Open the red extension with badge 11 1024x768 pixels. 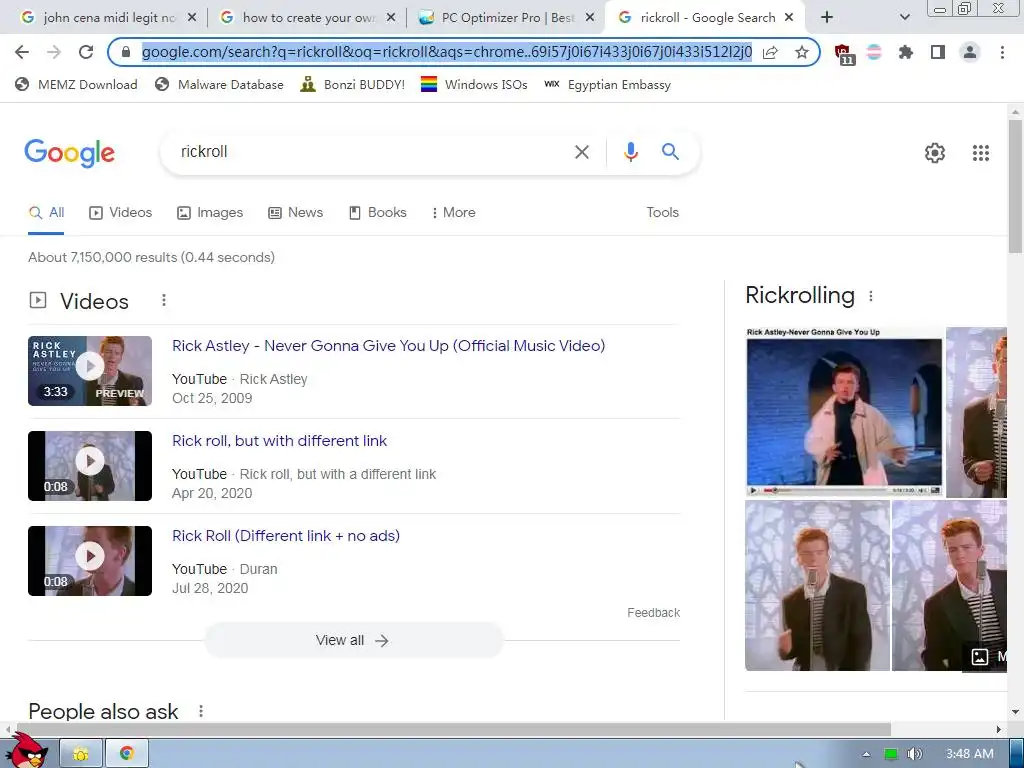pyautogui.click(x=844, y=54)
